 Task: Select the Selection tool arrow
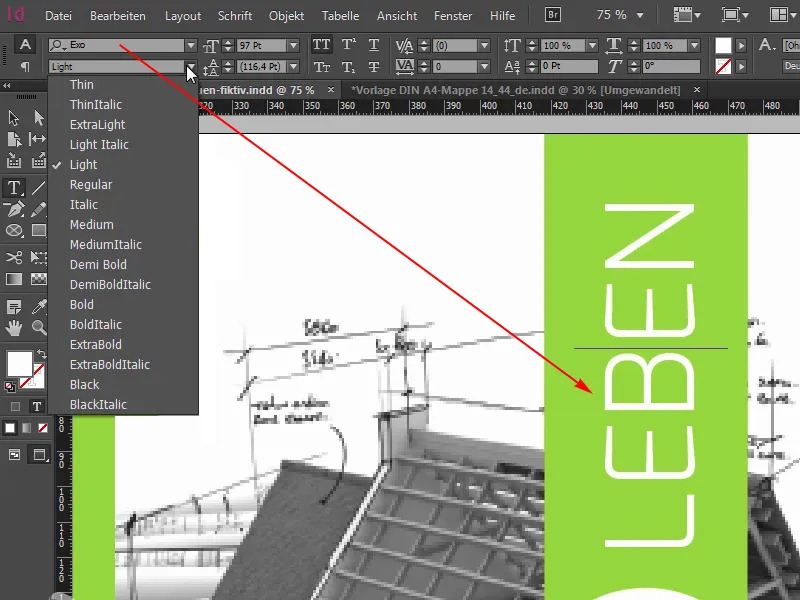(14, 118)
